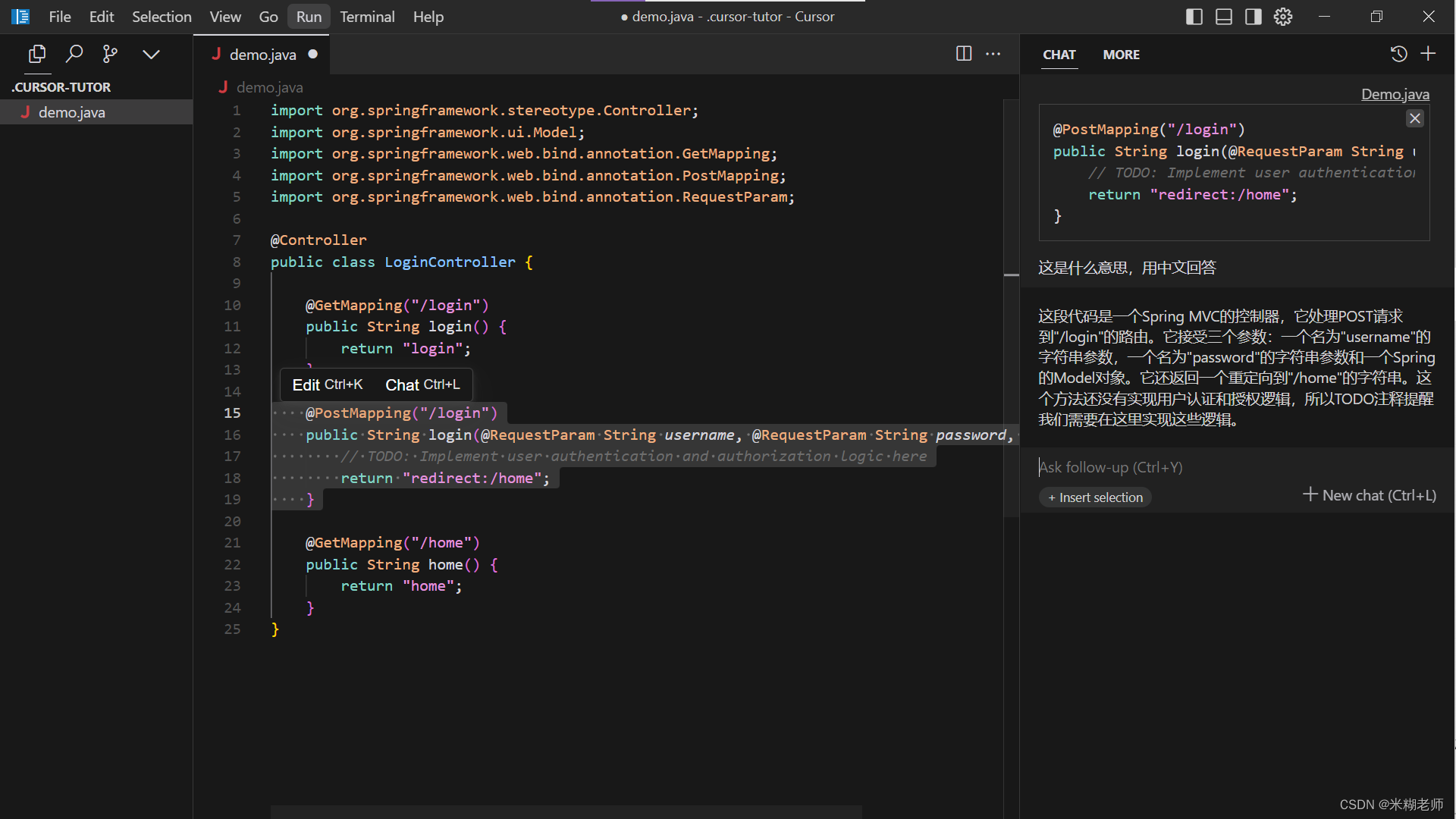The image size is (1456, 819).
Task: Expand additional sidebar views chevron
Action: coord(151,54)
